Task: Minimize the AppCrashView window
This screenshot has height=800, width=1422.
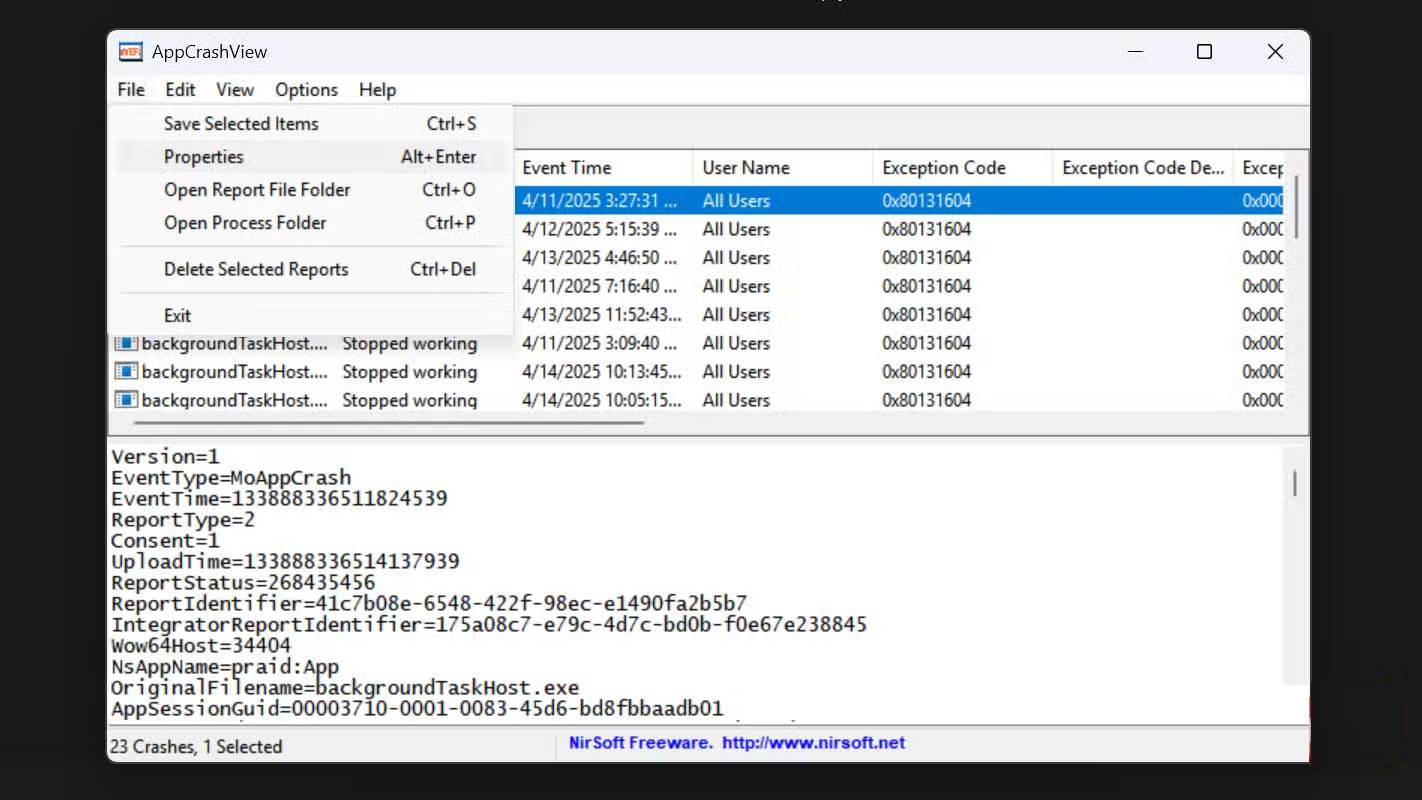Action: pos(1134,52)
